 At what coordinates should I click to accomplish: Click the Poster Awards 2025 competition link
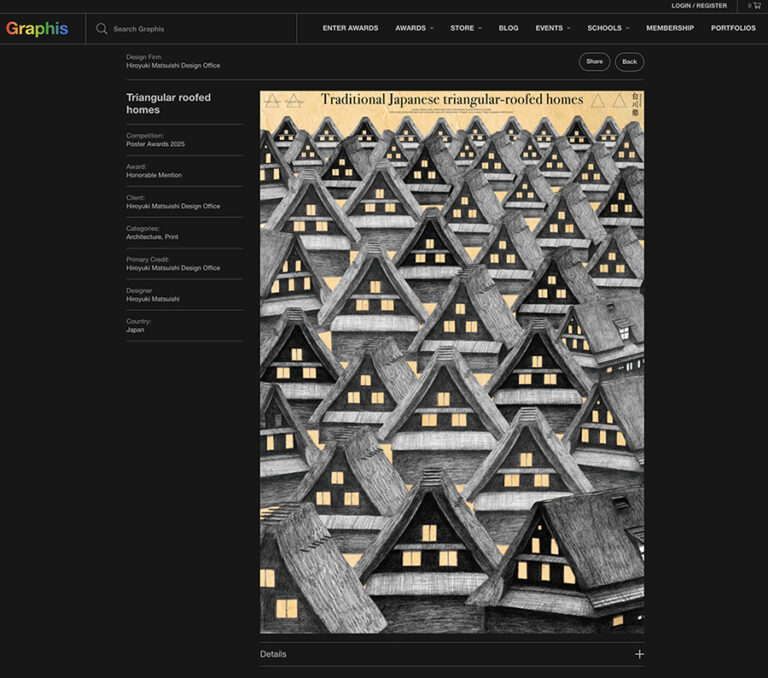pyautogui.click(x=155, y=144)
